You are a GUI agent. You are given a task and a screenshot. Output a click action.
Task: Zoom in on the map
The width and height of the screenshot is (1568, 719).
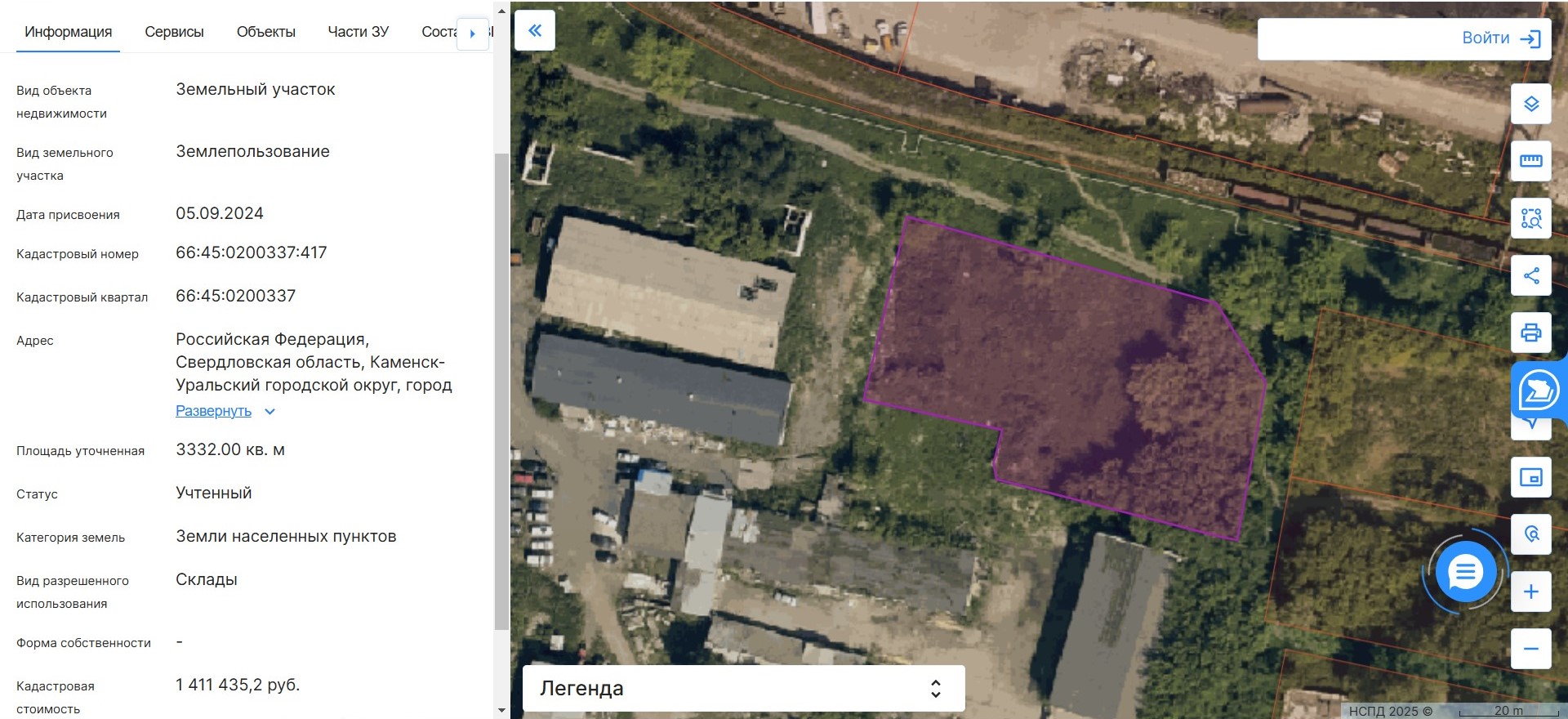point(1531,592)
